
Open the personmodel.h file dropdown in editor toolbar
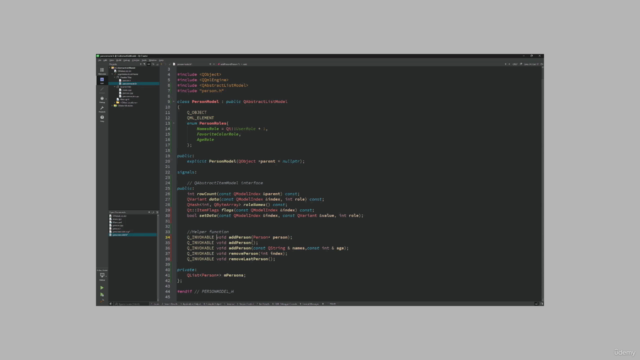click(x=194, y=64)
